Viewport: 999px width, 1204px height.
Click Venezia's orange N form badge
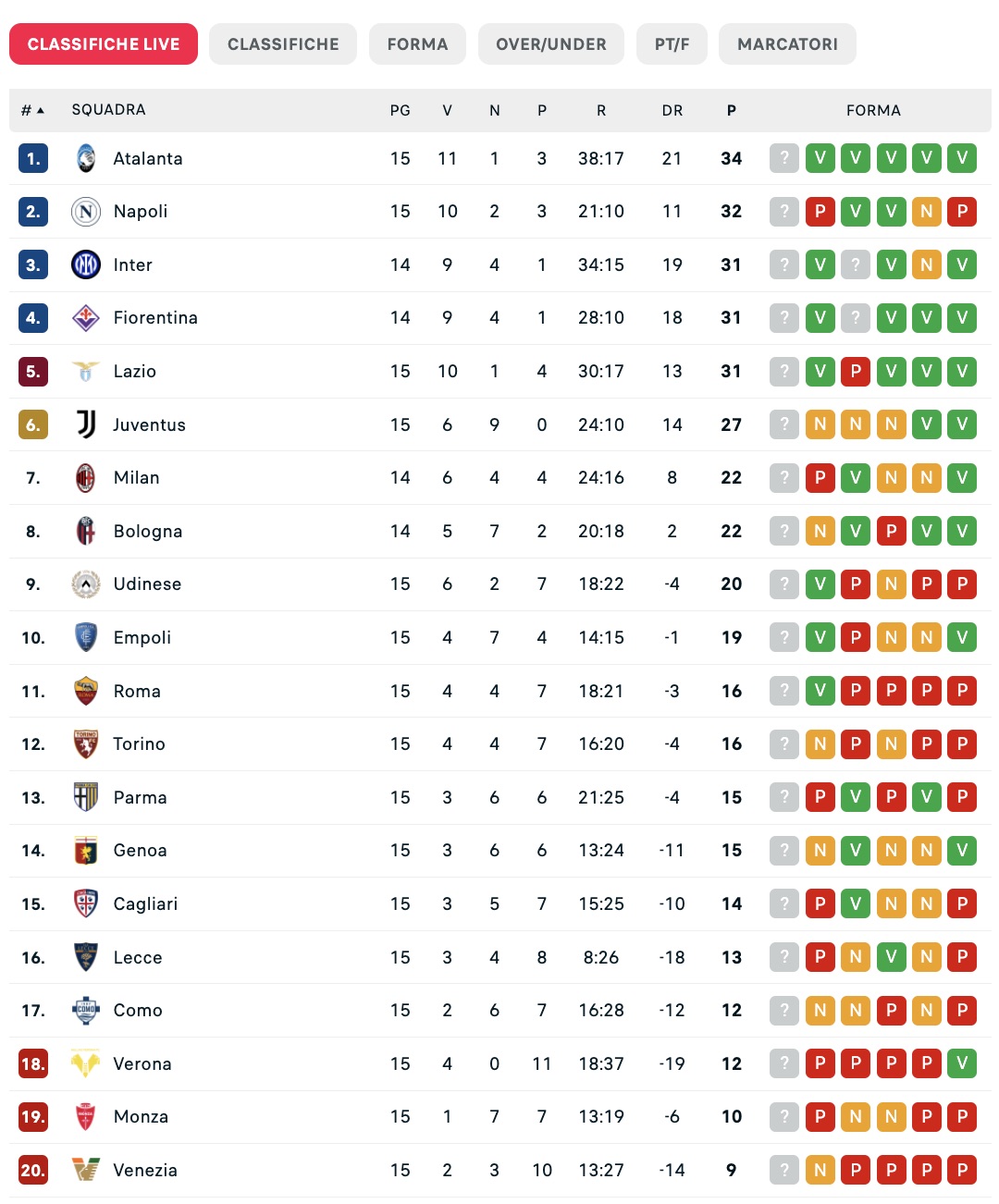point(820,1170)
